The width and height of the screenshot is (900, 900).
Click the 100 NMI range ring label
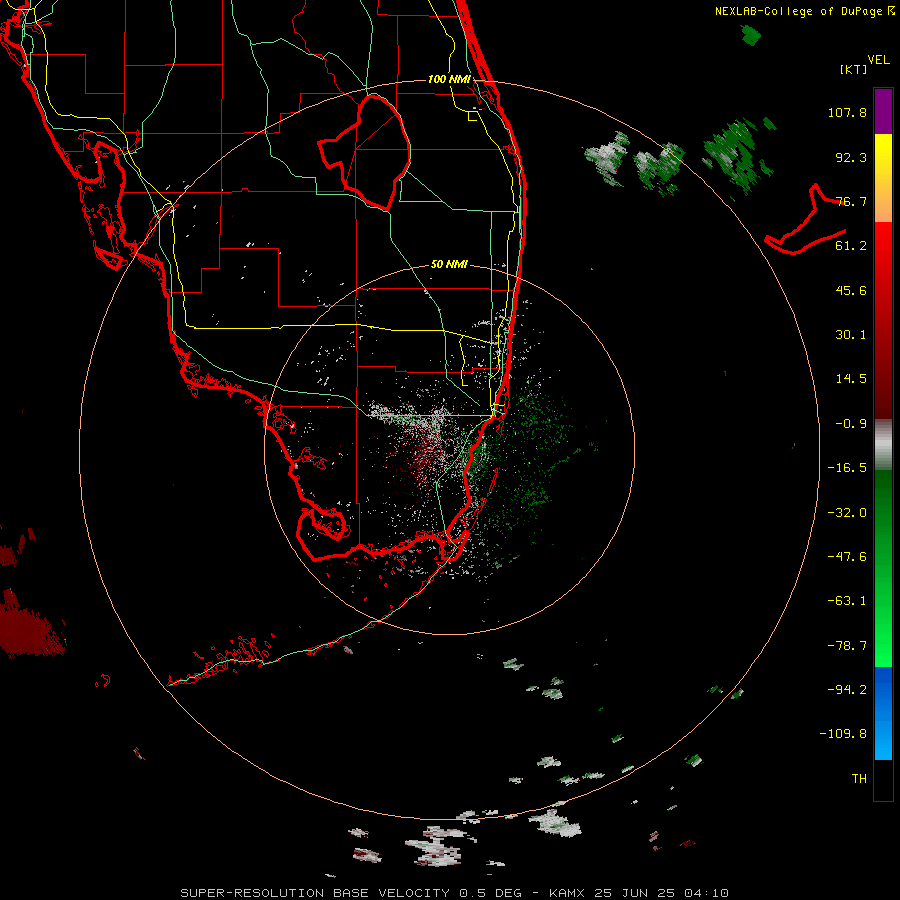coord(449,79)
